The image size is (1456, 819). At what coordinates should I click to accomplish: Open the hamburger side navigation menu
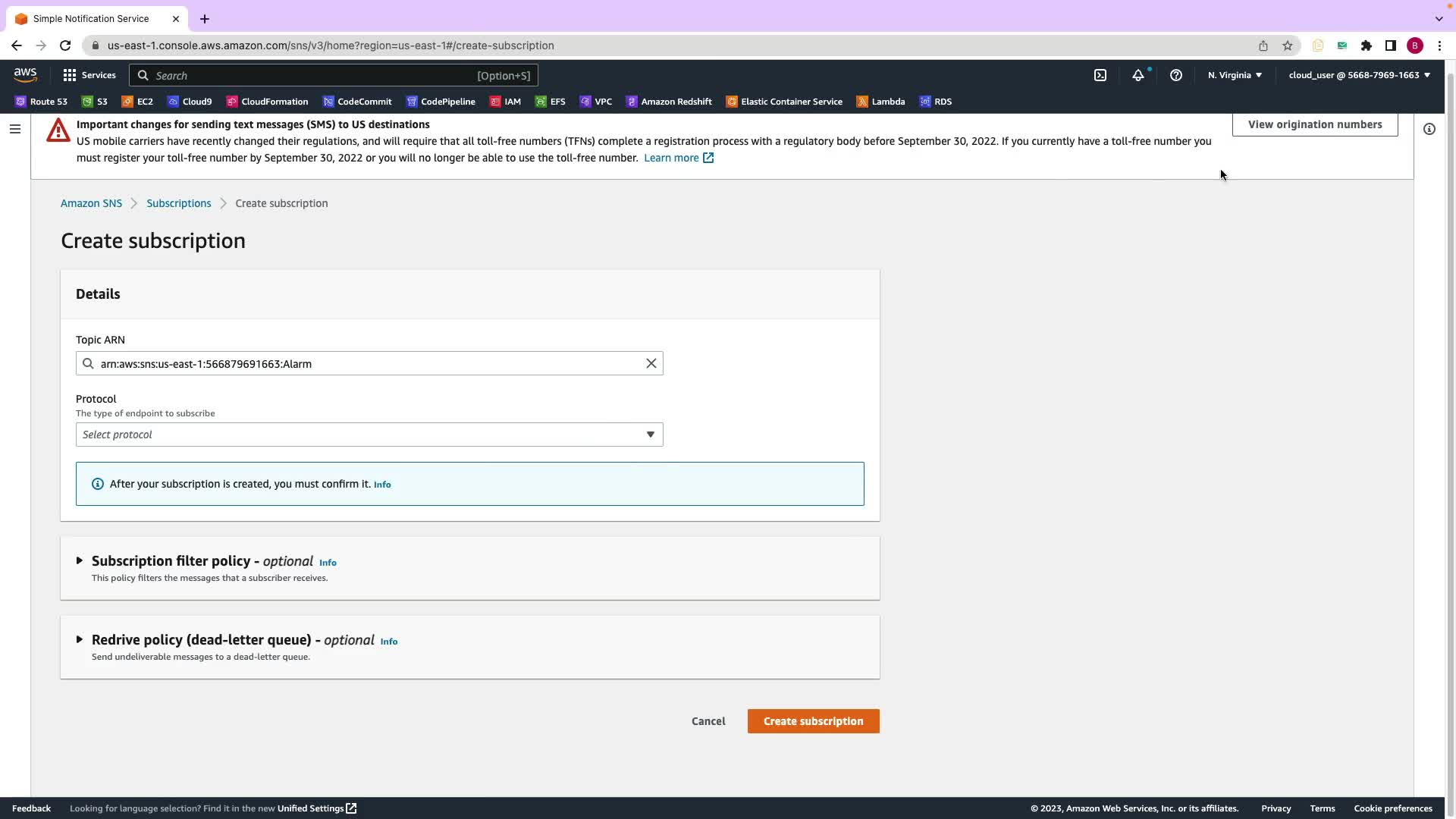tap(14, 129)
